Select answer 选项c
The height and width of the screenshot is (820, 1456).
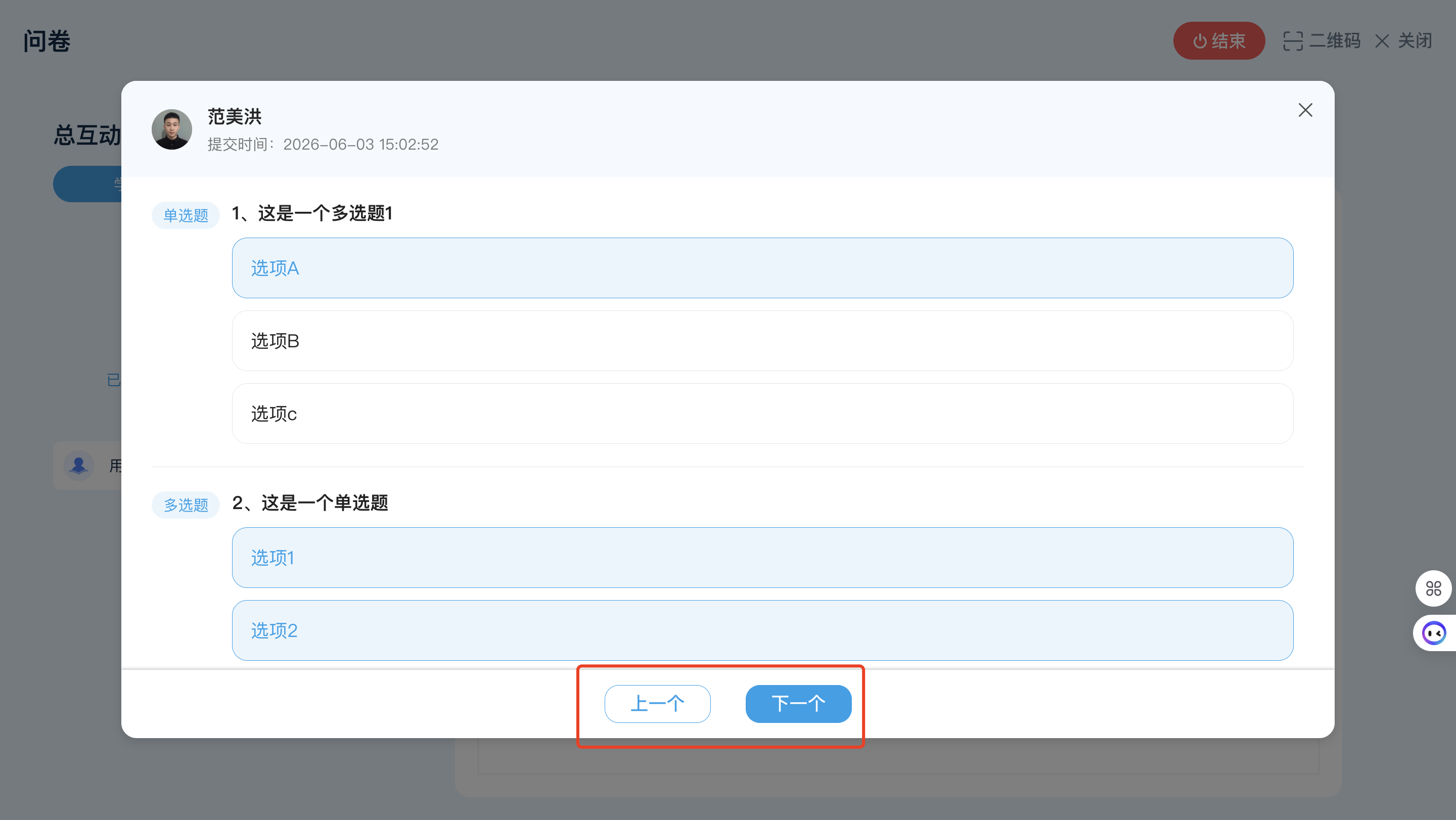coord(762,414)
